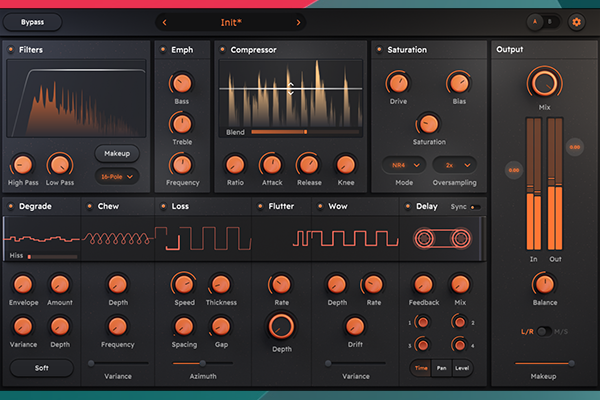Select the Level tab in Delay
This screenshot has height=400, width=600.
[461, 369]
